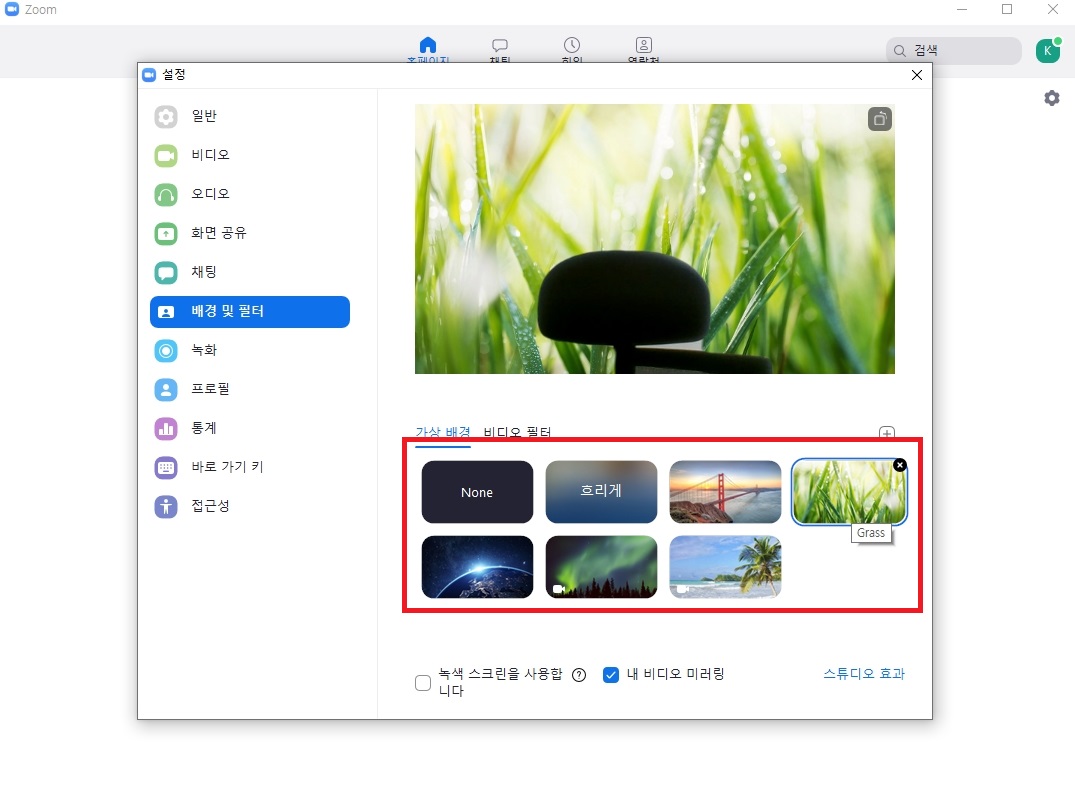The image size is (1075, 802).
Task: Click the gear settings icon in the main Zoom window
Action: point(1052,98)
